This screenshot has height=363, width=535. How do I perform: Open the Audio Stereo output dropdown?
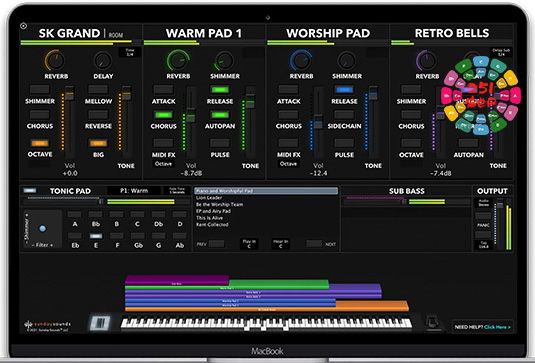click(483, 203)
